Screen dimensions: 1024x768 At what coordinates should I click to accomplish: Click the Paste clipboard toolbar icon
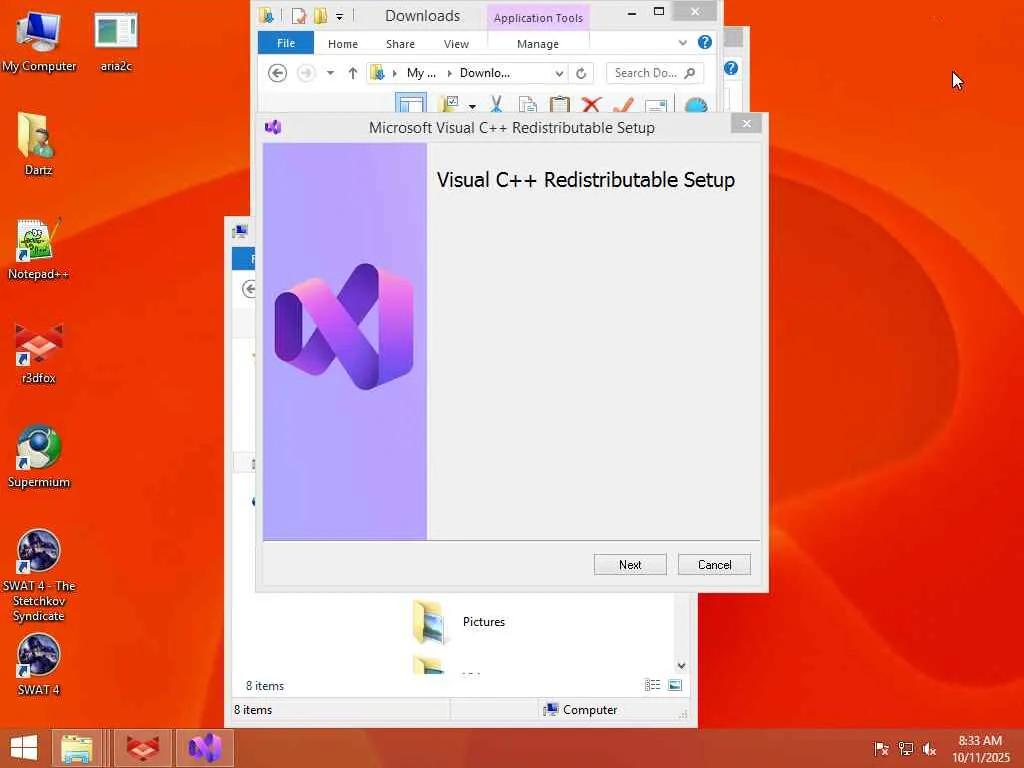click(x=560, y=105)
